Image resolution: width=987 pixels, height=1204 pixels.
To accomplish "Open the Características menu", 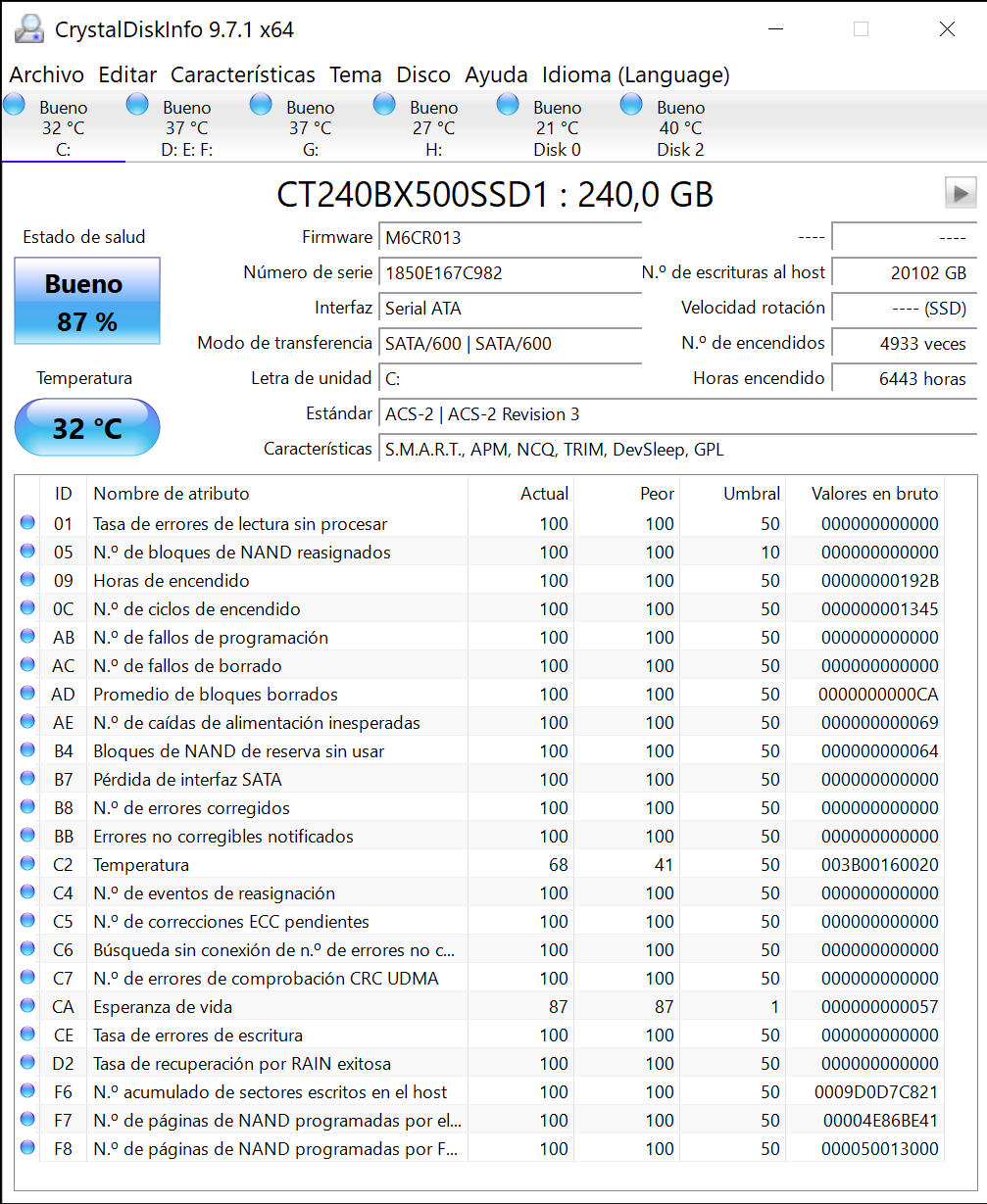I will 242,74.
